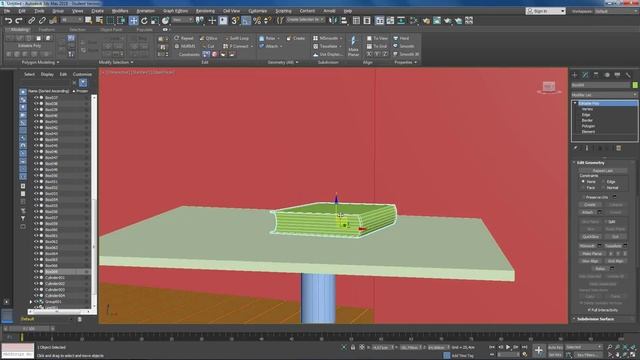Screen dimensions: 640x360
Task: Toggle the 3D Snaps icon
Action: 235,20
